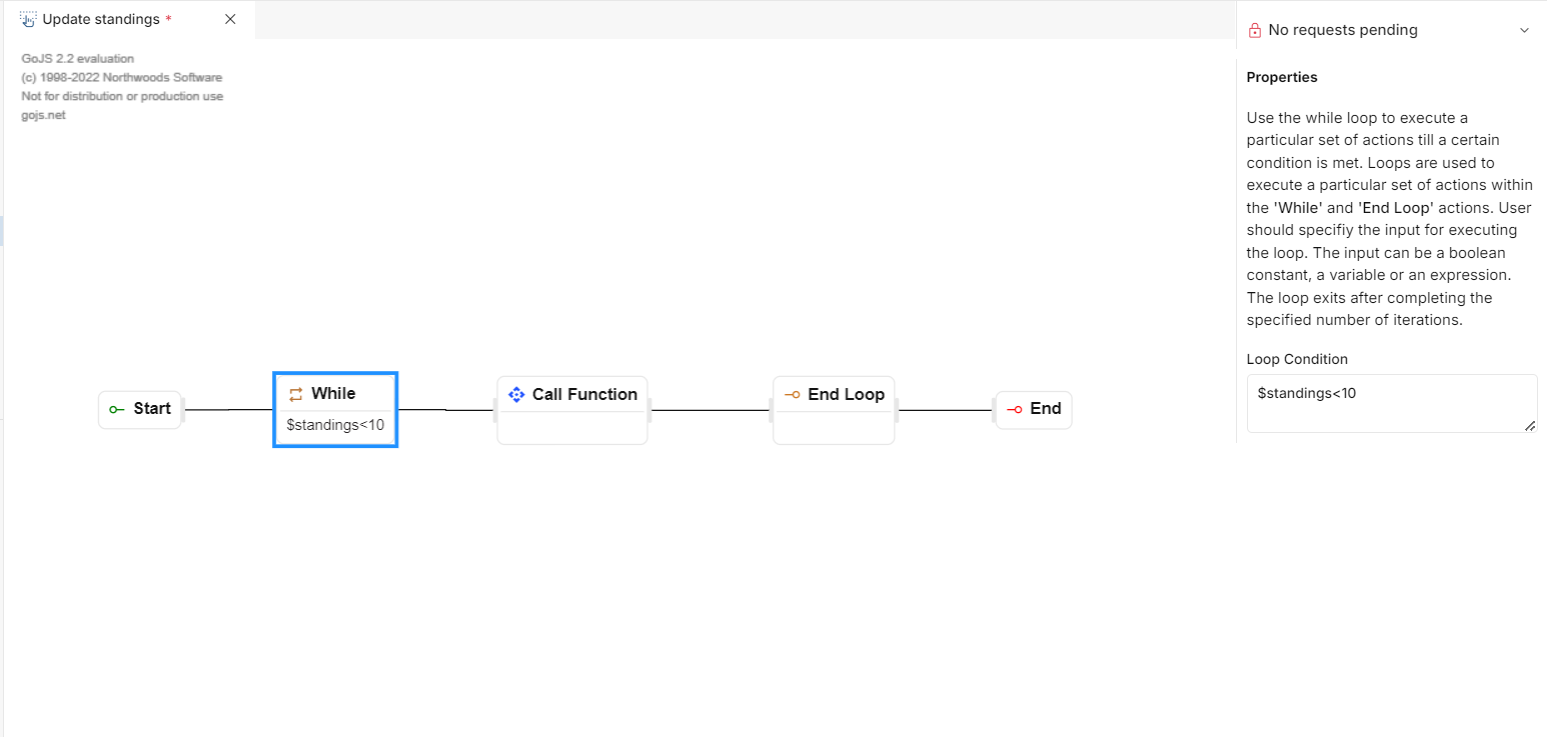Switch to the Update standings tab

100,19
